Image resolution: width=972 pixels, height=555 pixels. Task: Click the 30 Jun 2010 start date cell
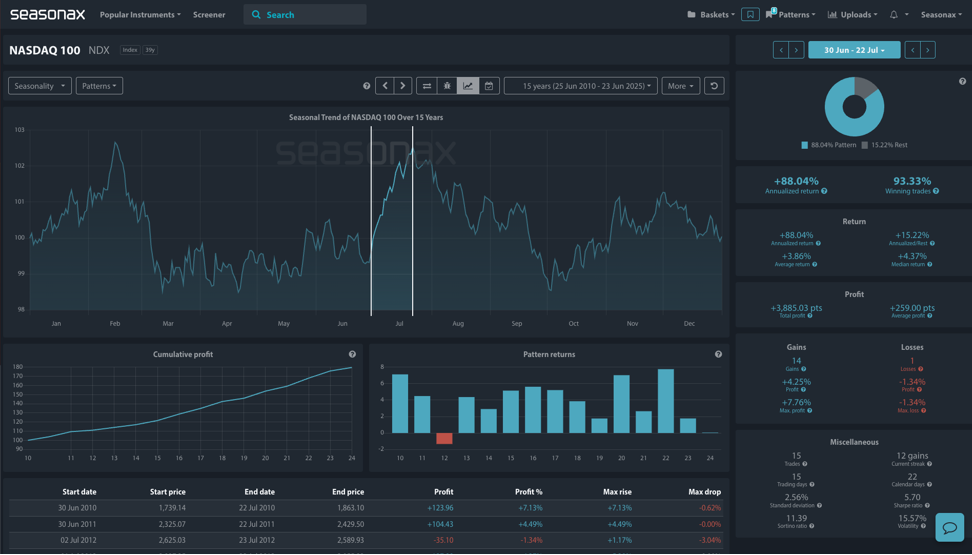(x=77, y=508)
